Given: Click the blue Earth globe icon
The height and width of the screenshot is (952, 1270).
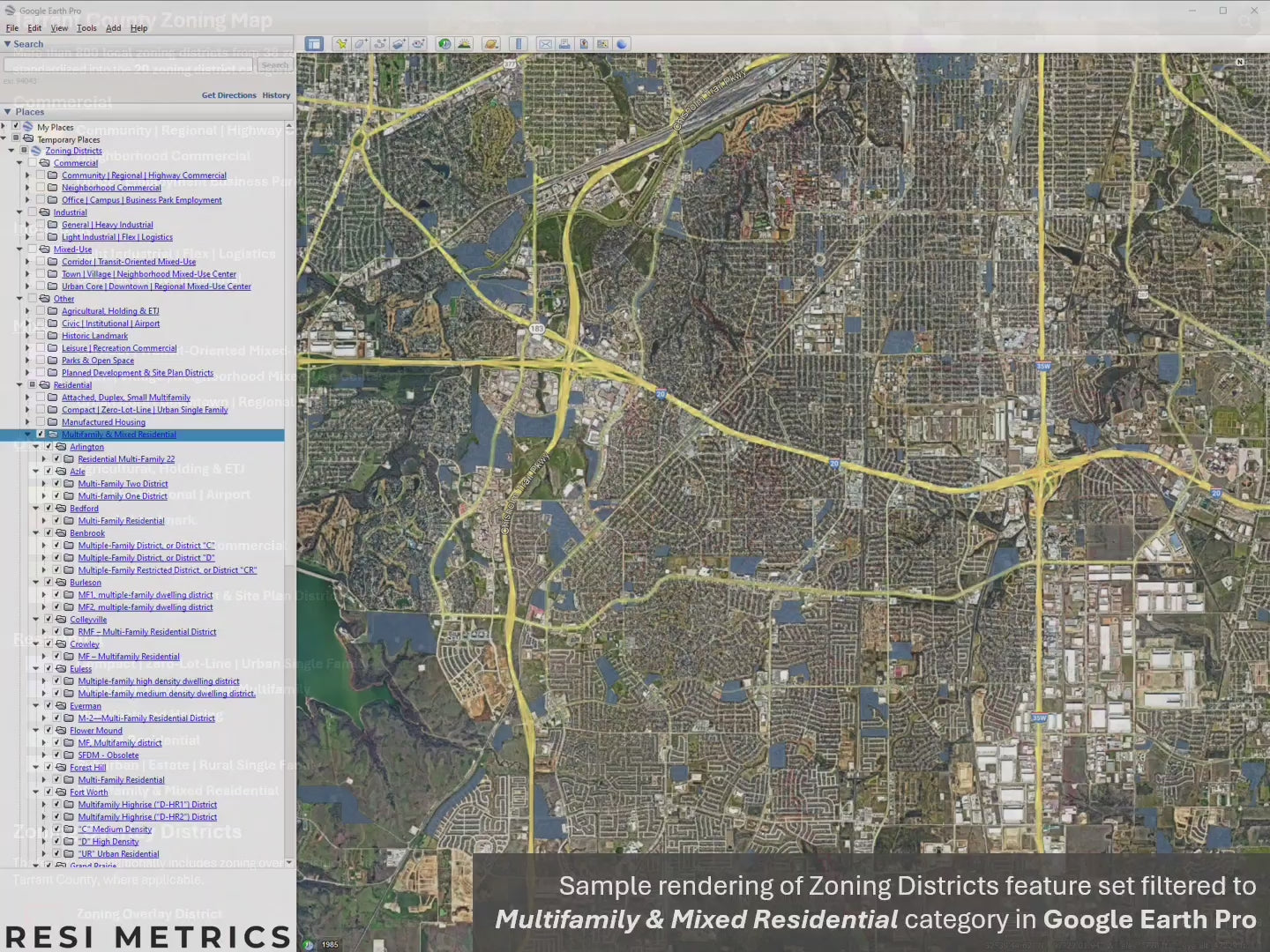Looking at the screenshot, I should [x=622, y=44].
